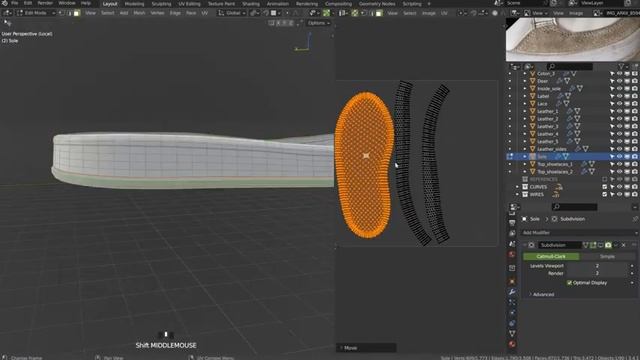
Task: Open the Add Modifier dropdown
Action: [x=580, y=233]
